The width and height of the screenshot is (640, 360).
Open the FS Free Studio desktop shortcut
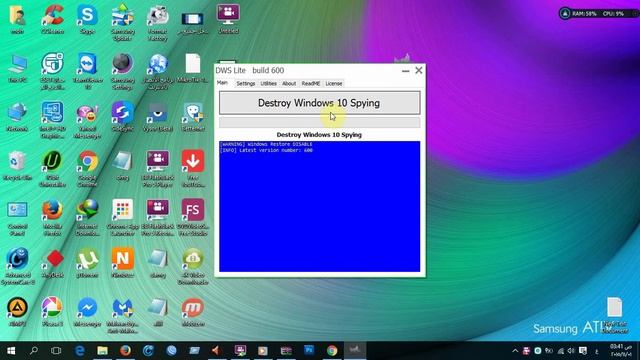[x=193, y=218]
